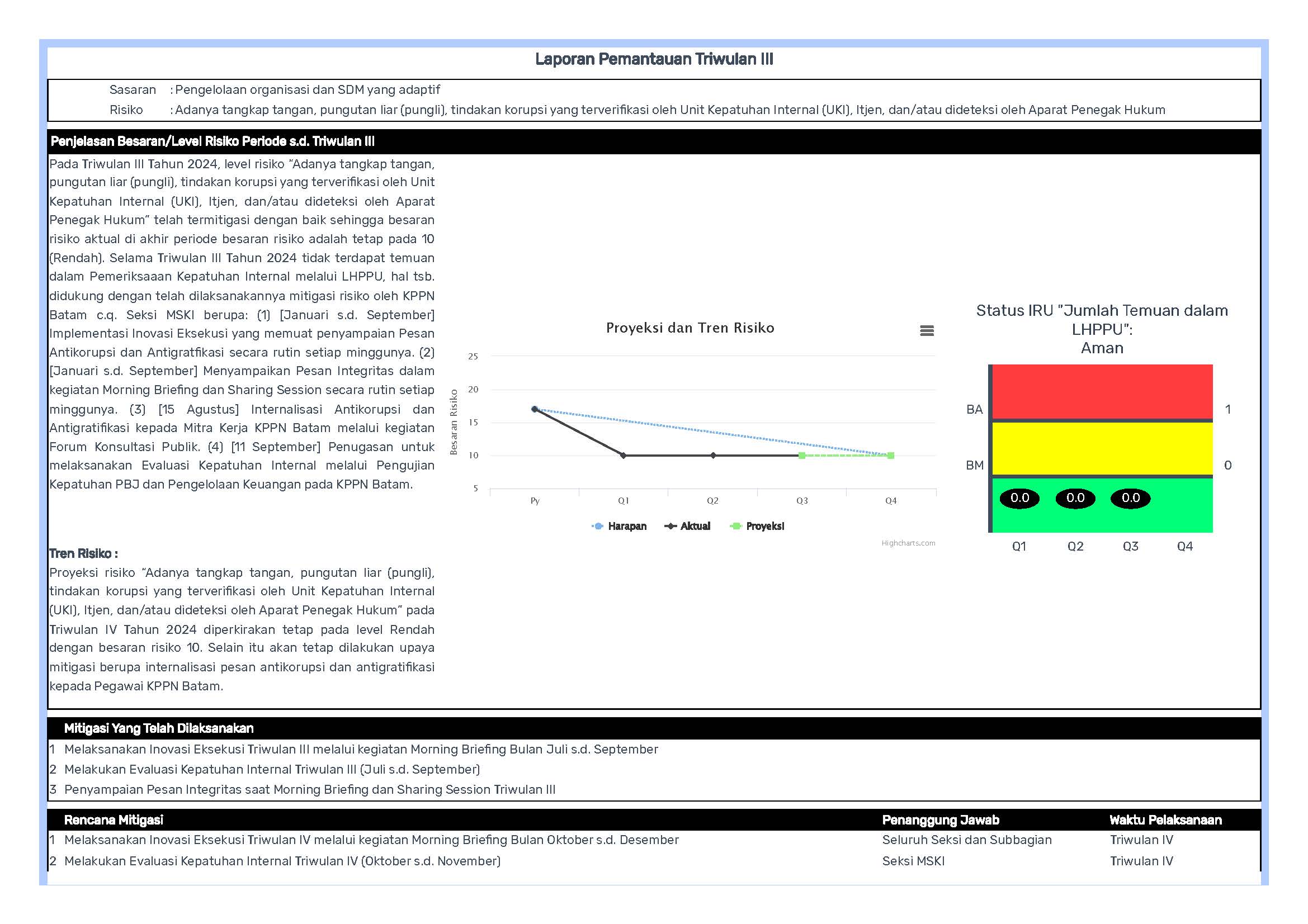Click the yellow zone of IRU chart
Image resolution: width=1308 pixels, height=924 pixels.
(x=1102, y=449)
